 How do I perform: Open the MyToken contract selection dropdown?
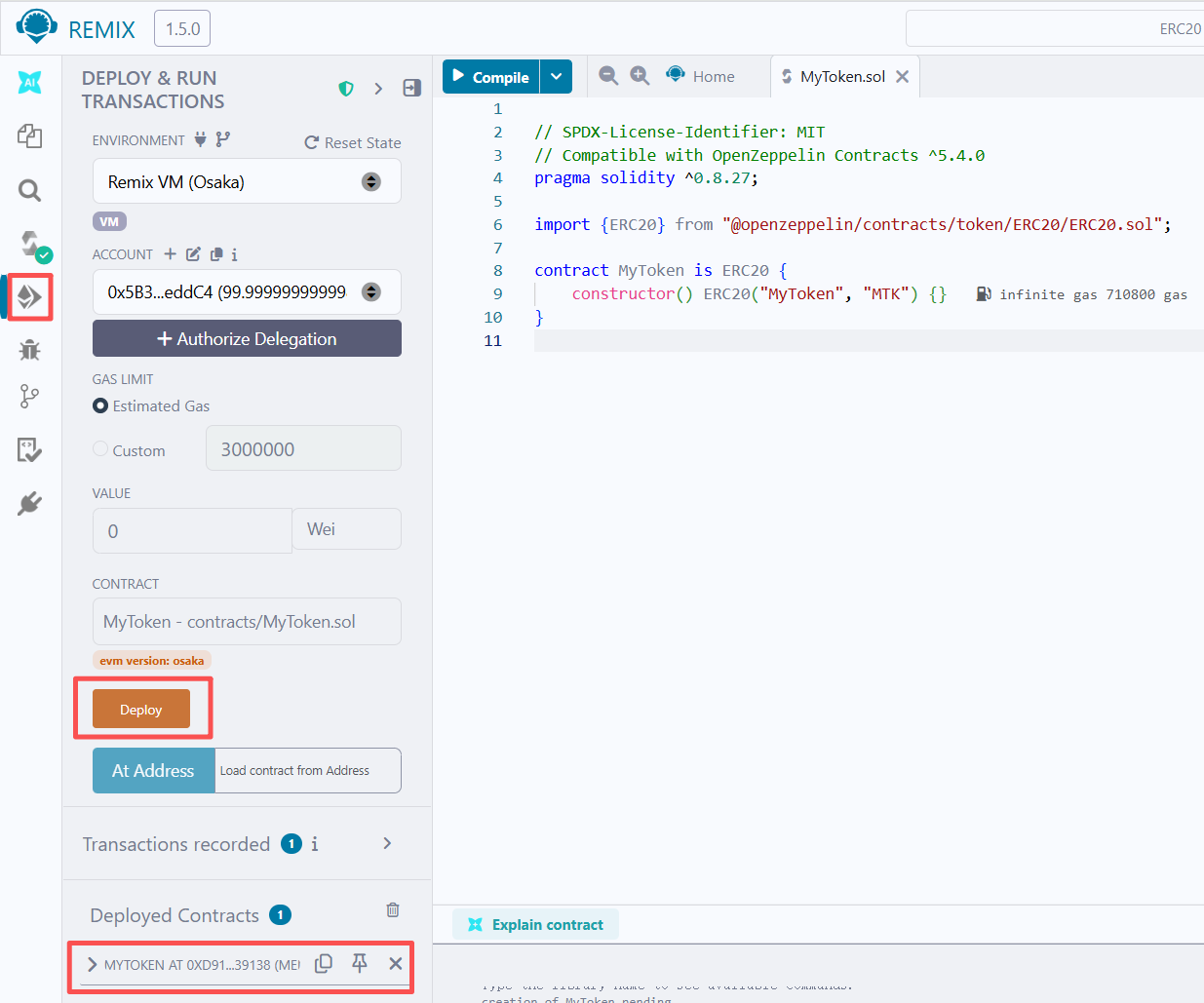coord(247,622)
